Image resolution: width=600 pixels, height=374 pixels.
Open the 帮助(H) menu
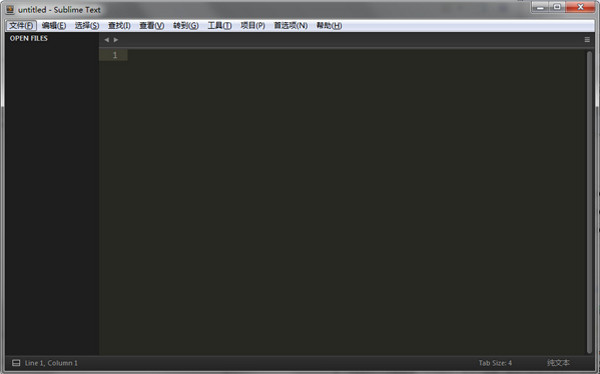[x=329, y=26]
